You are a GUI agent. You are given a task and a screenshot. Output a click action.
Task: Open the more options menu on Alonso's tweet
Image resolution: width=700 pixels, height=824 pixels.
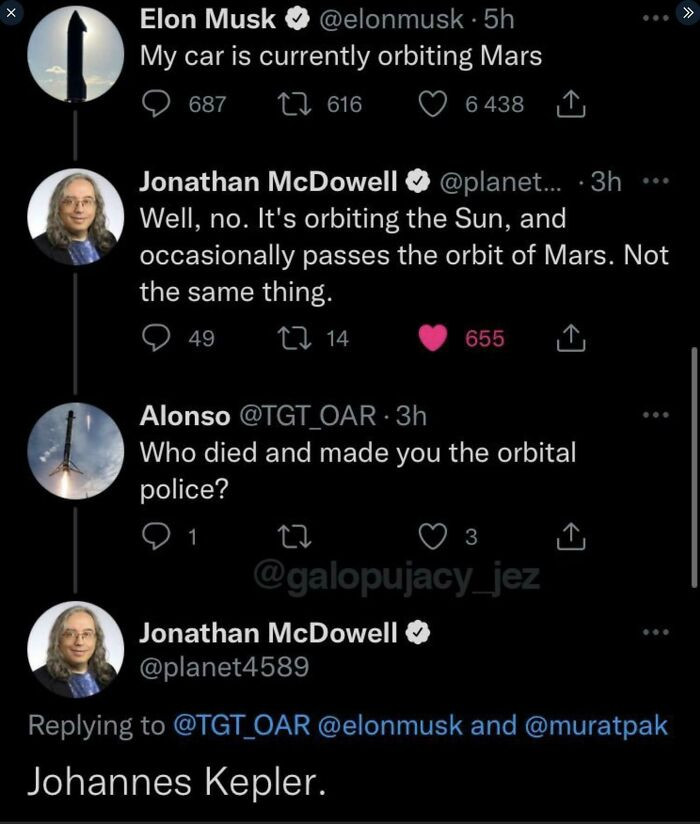[x=654, y=413]
